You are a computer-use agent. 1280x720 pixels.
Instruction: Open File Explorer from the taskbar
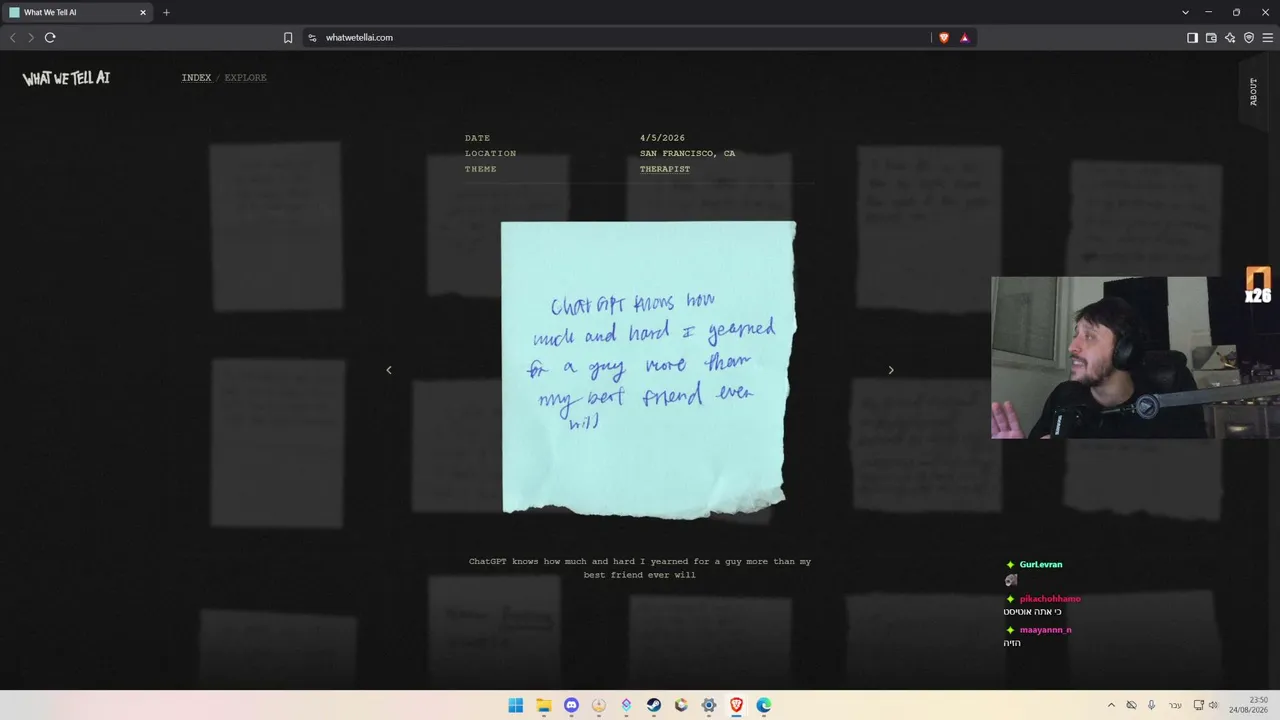pos(544,705)
